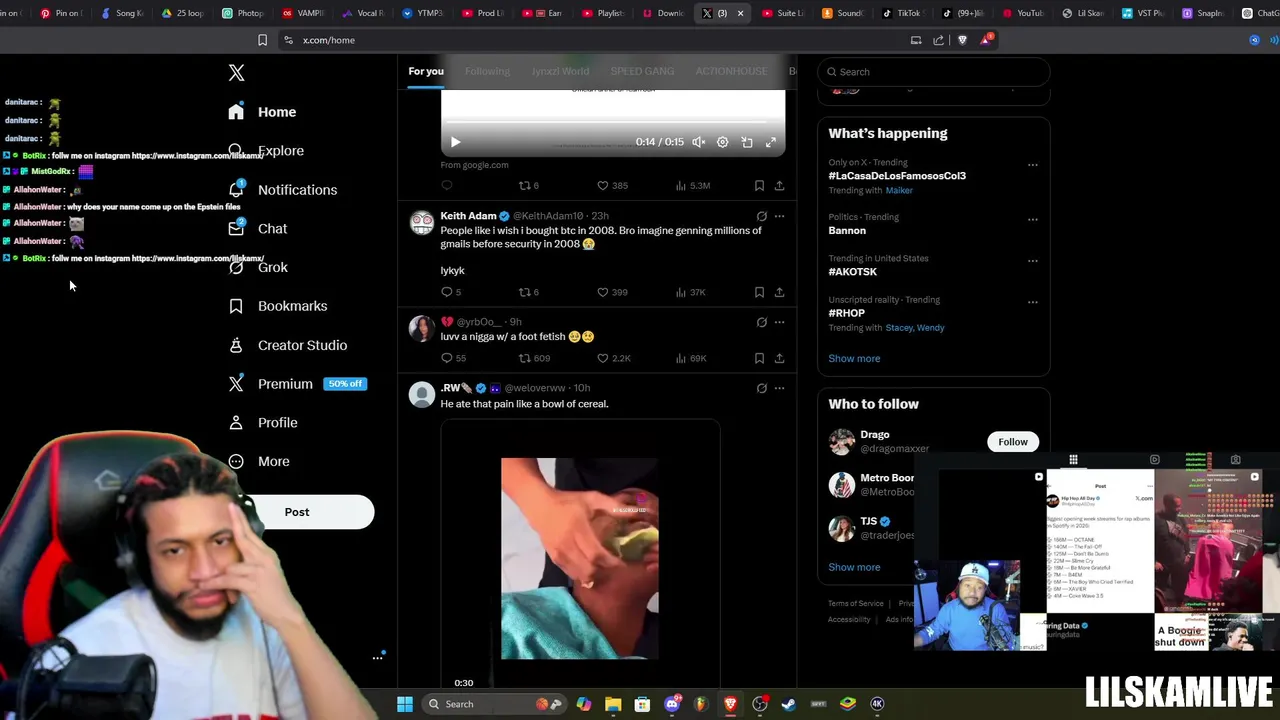Viewport: 1280px width, 720px height.
Task: Click the browser bookmark icon
Action: point(262,40)
